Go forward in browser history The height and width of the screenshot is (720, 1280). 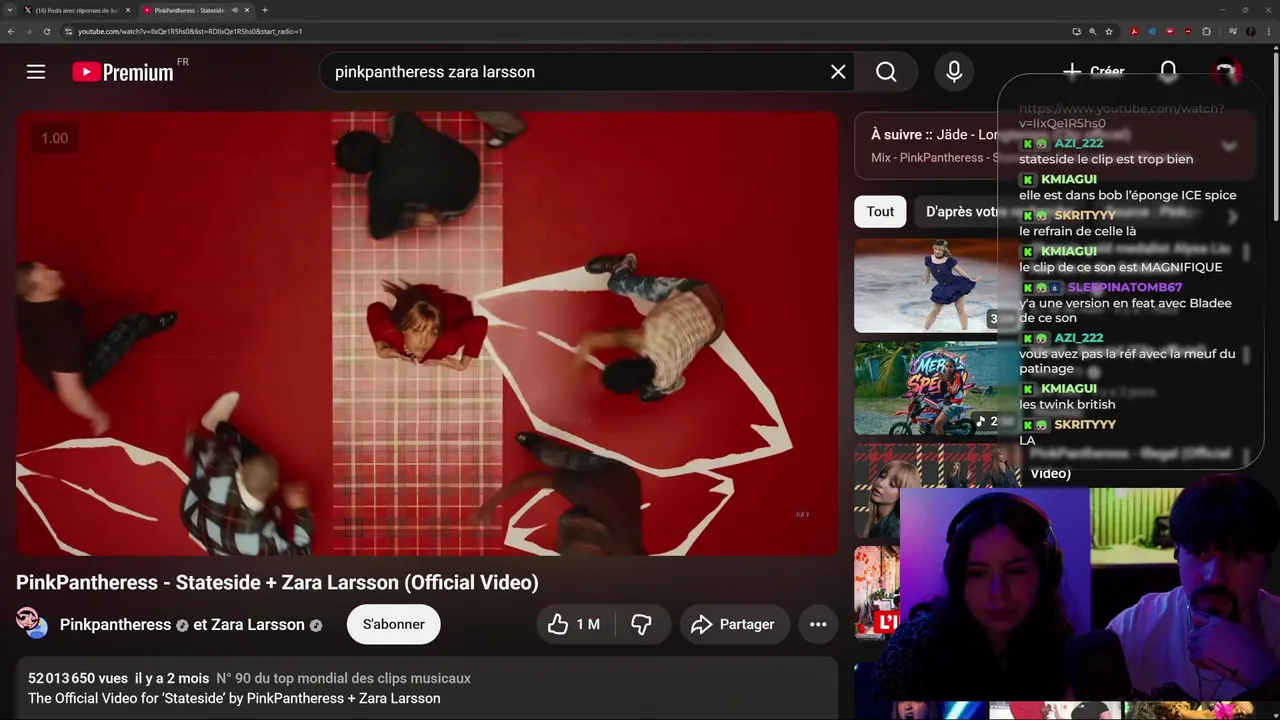click(x=29, y=31)
